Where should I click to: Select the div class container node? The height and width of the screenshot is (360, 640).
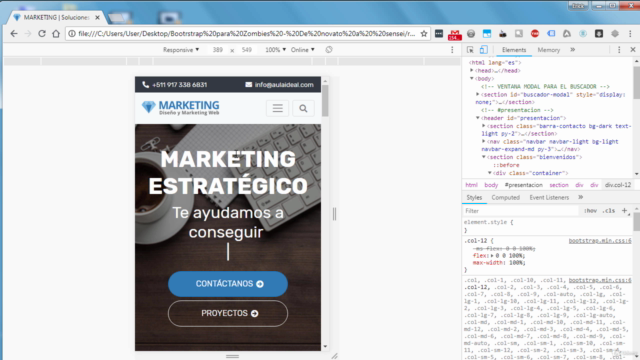tap(531, 173)
